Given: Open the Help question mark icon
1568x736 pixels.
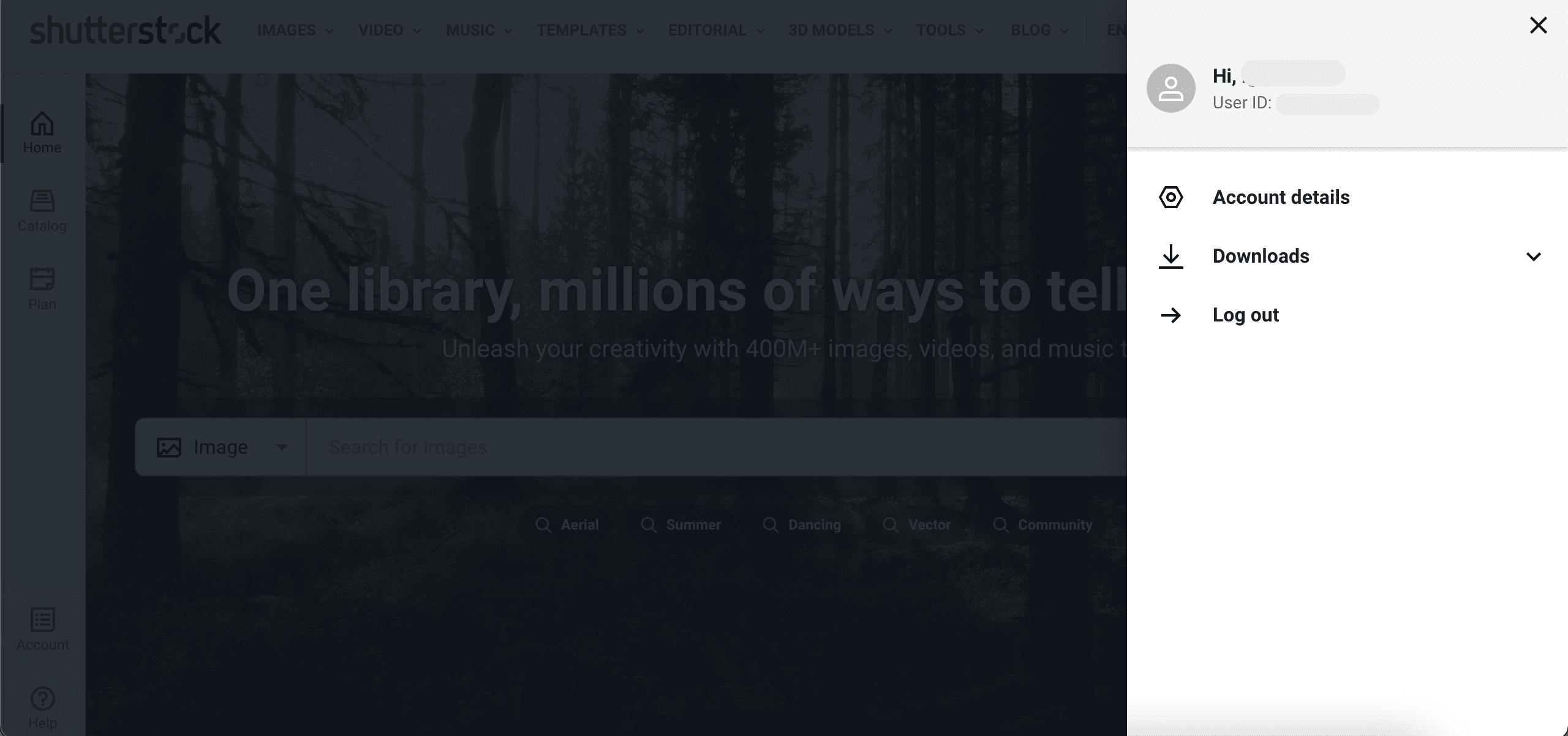Looking at the screenshot, I should point(42,698).
